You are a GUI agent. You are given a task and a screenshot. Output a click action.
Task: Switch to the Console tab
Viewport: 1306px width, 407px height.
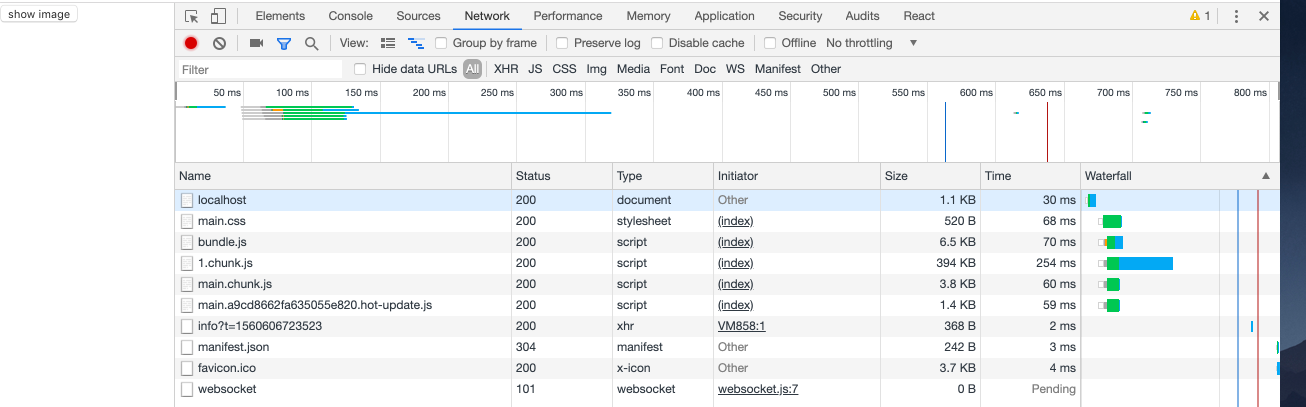pyautogui.click(x=350, y=16)
